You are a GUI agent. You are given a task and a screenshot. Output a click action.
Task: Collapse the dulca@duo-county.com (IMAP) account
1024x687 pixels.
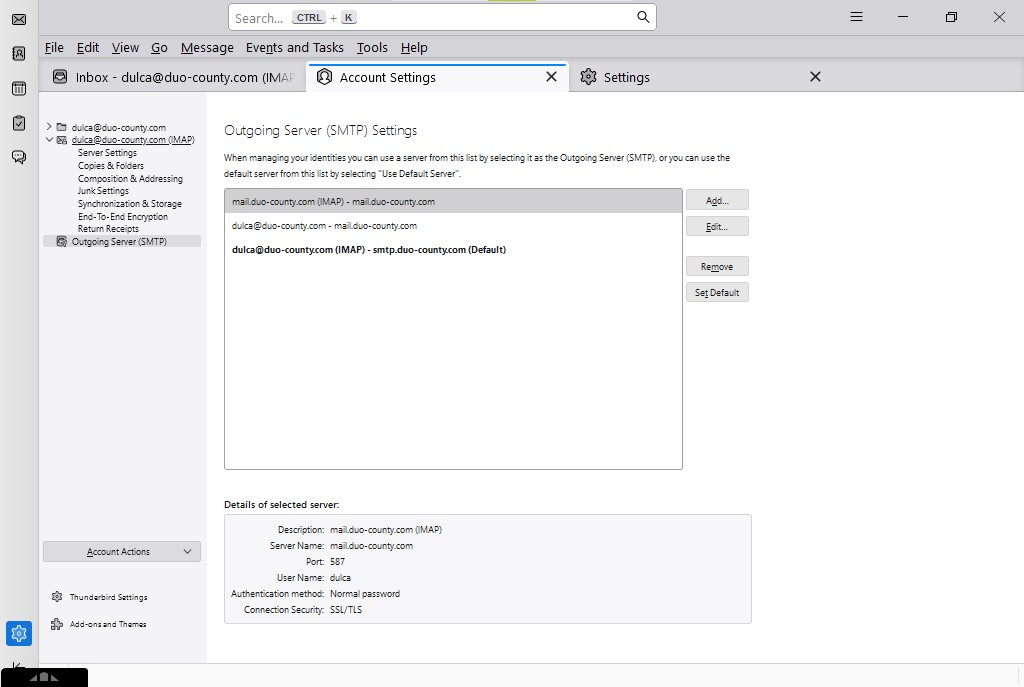tap(49, 140)
